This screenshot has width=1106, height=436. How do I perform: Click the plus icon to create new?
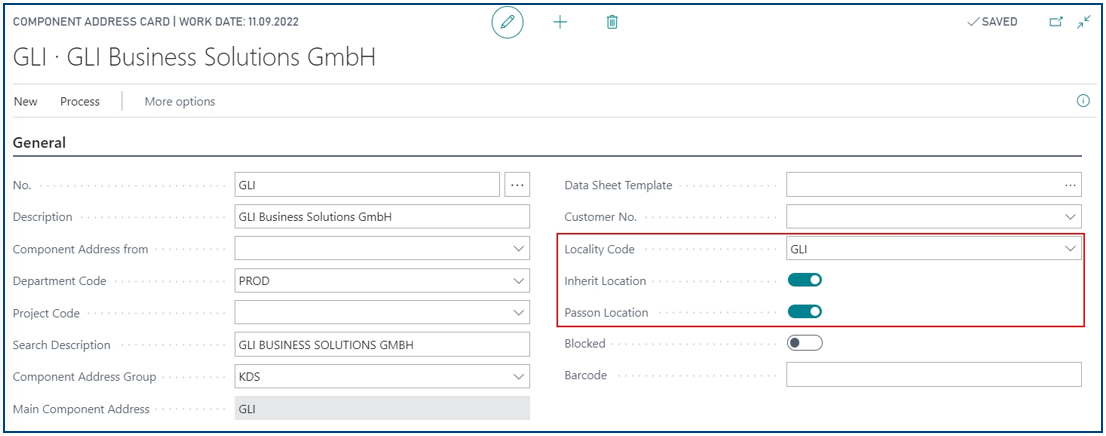[x=560, y=22]
